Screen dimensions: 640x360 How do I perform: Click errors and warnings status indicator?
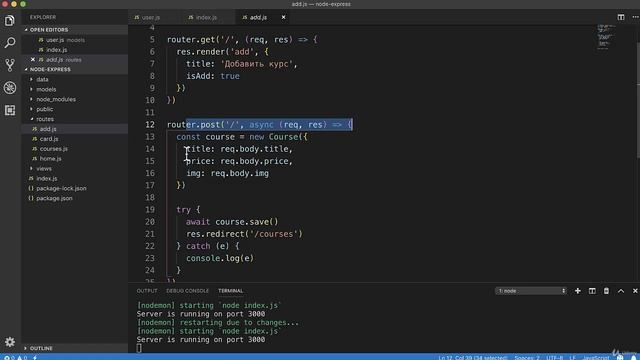click(x=15, y=357)
